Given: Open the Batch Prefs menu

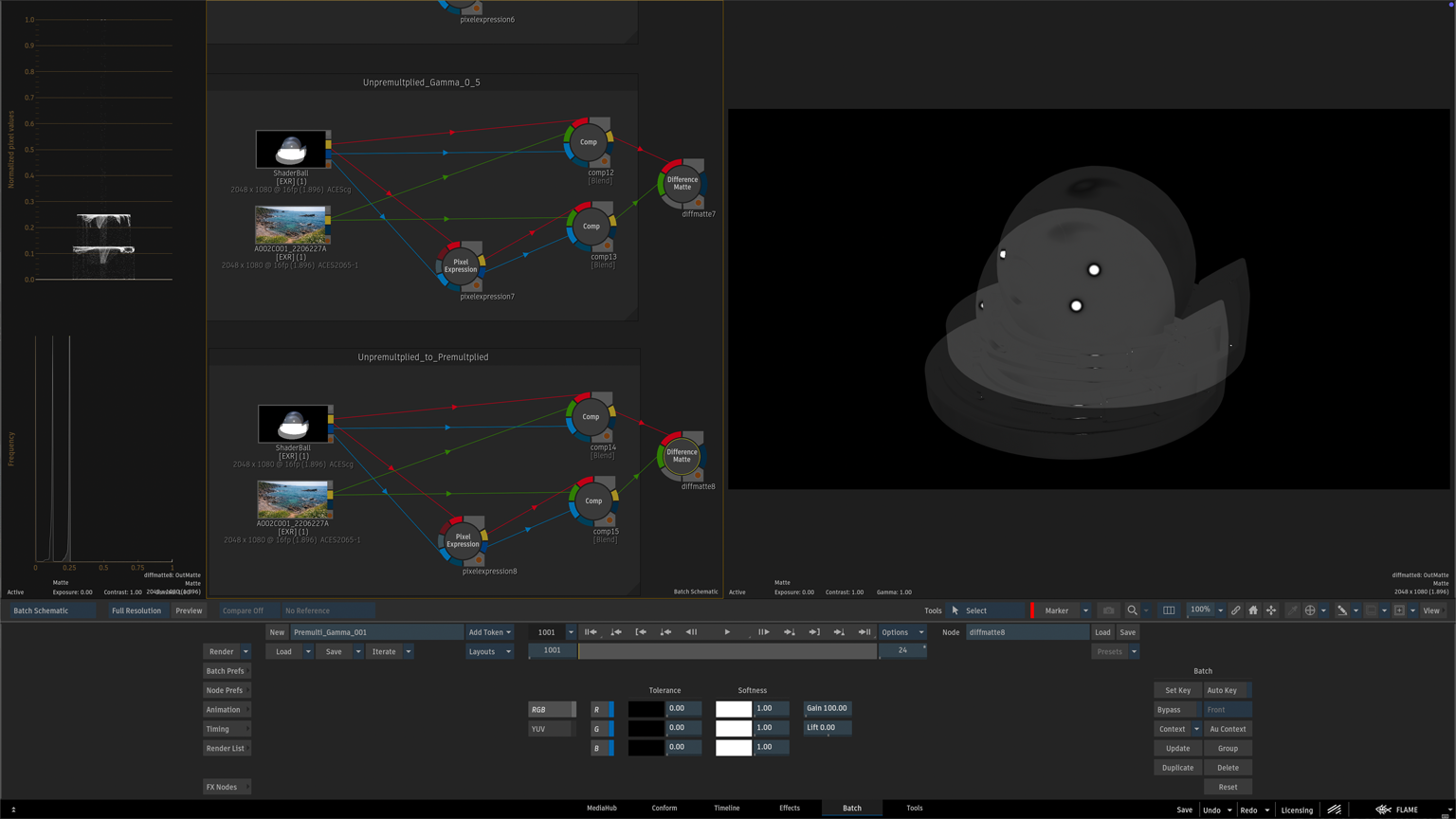Looking at the screenshot, I should point(226,671).
